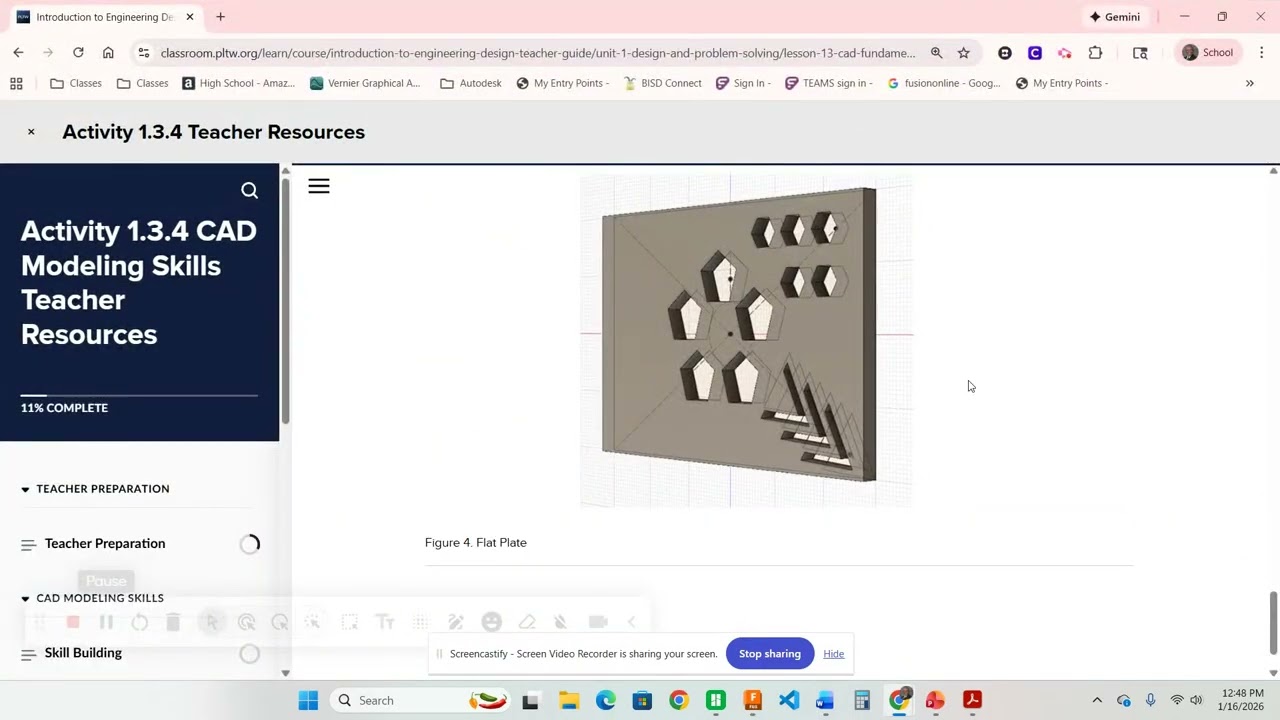Open Task View from the taskbar
This screenshot has width=1280, height=720.
click(530, 700)
